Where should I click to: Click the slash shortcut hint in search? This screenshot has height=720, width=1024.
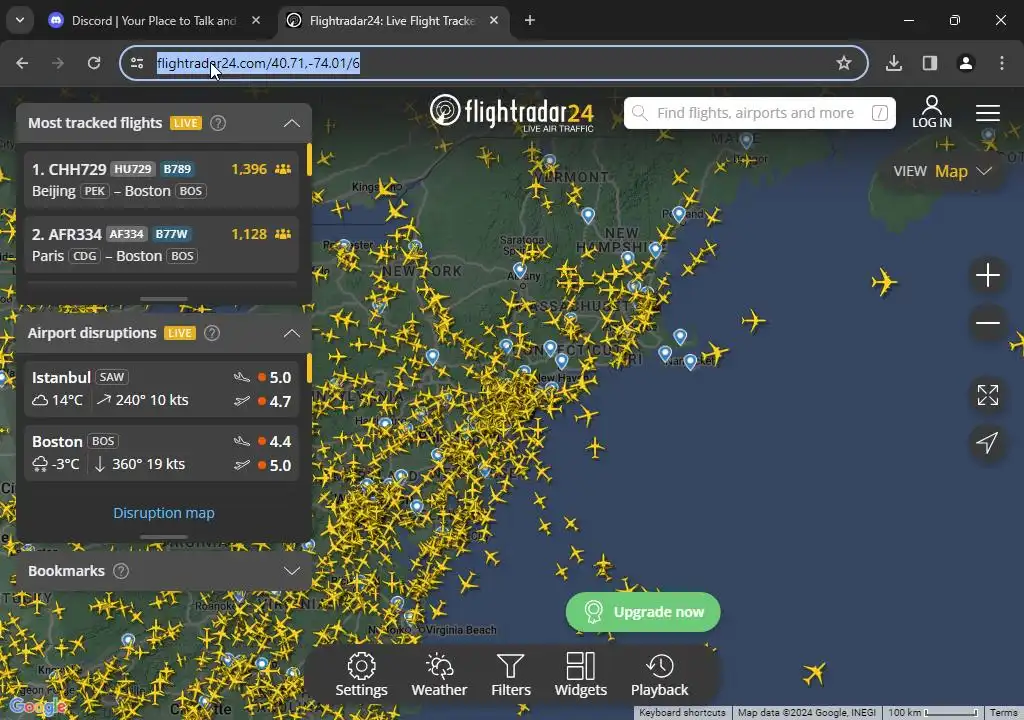880,113
